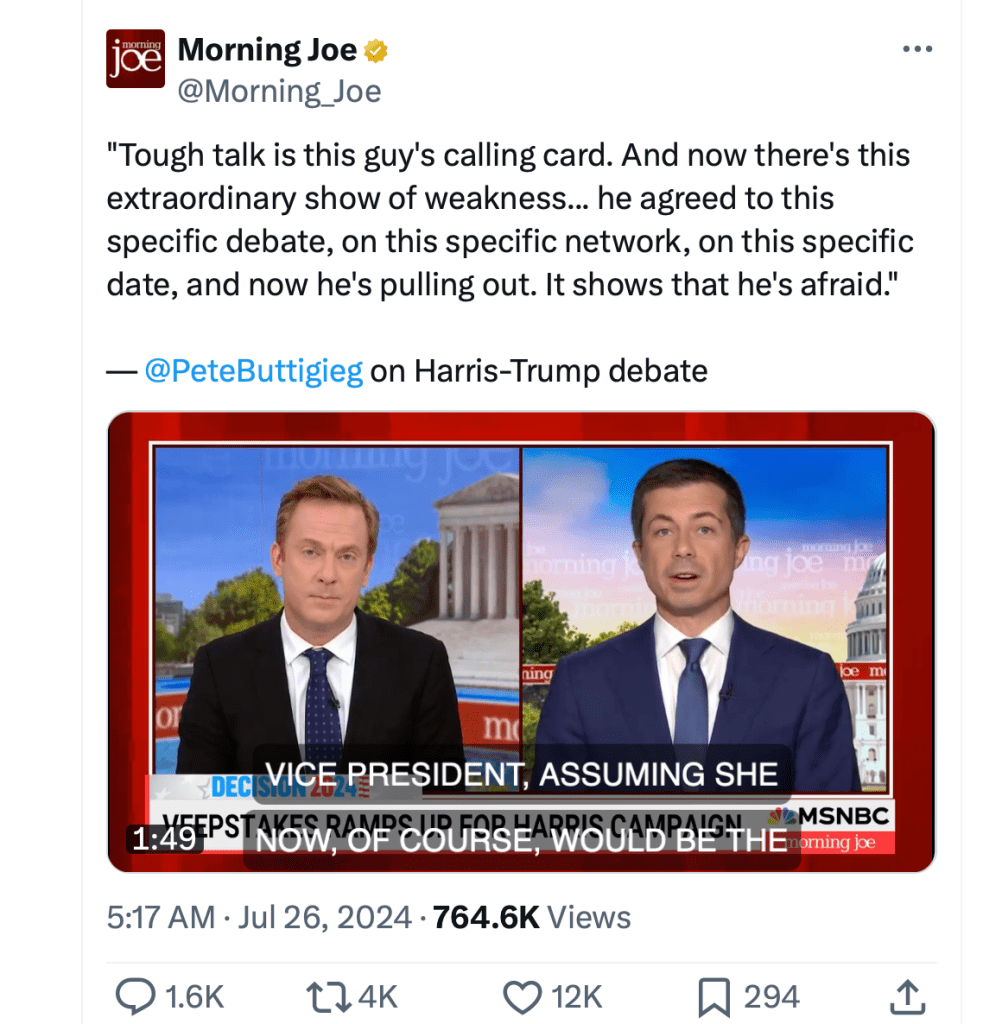This screenshot has height=1024, width=1002.
Task: Click the Morning Joe profile avatar
Action: point(135,59)
